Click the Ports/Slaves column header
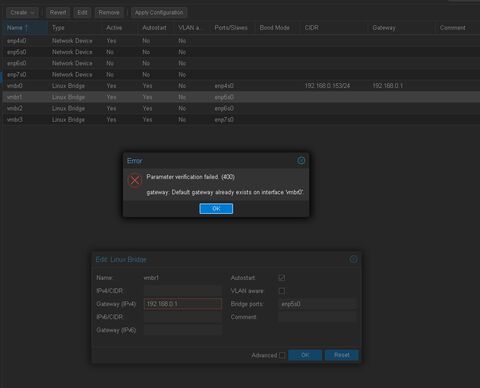 pyautogui.click(x=233, y=28)
